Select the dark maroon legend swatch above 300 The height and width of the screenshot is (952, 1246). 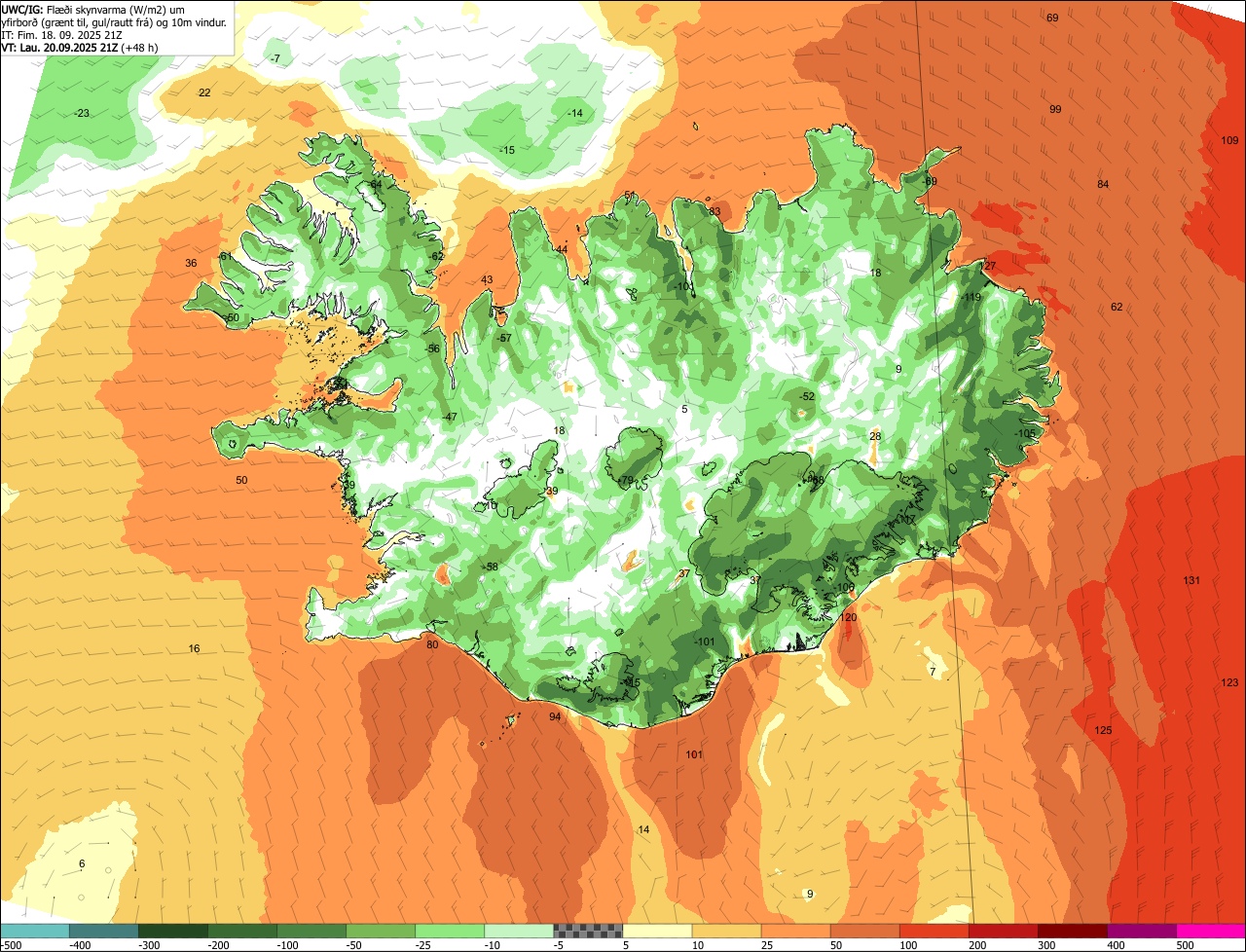point(1073,931)
